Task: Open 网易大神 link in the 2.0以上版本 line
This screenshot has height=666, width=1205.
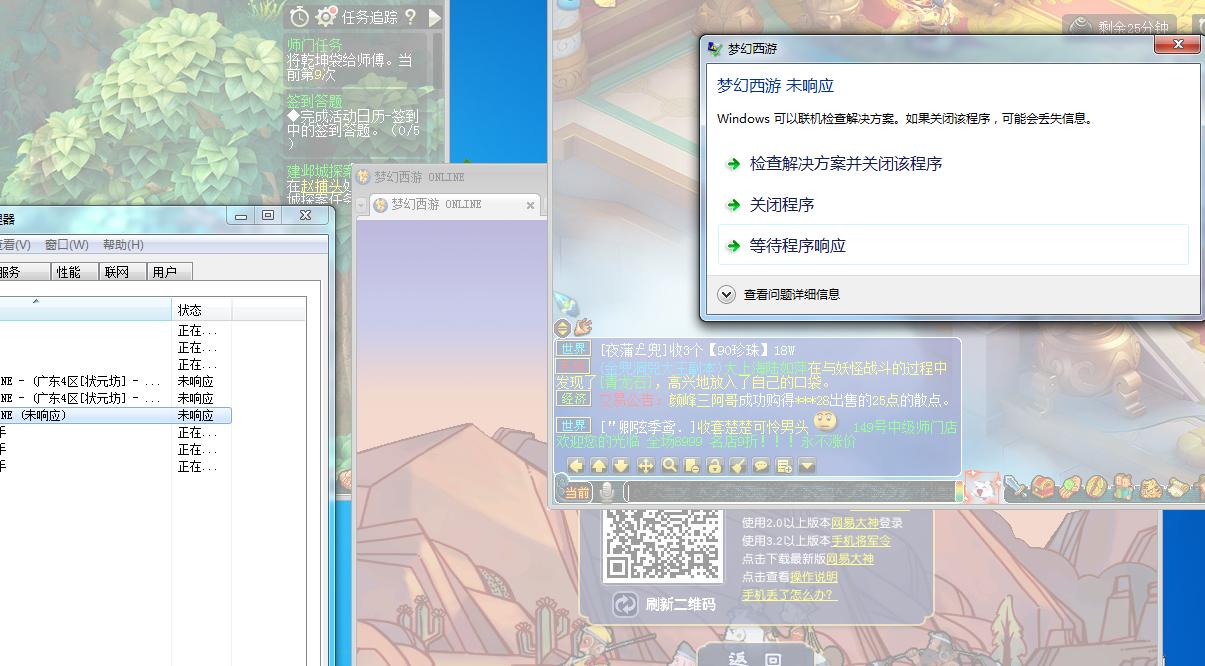Action: (855, 523)
